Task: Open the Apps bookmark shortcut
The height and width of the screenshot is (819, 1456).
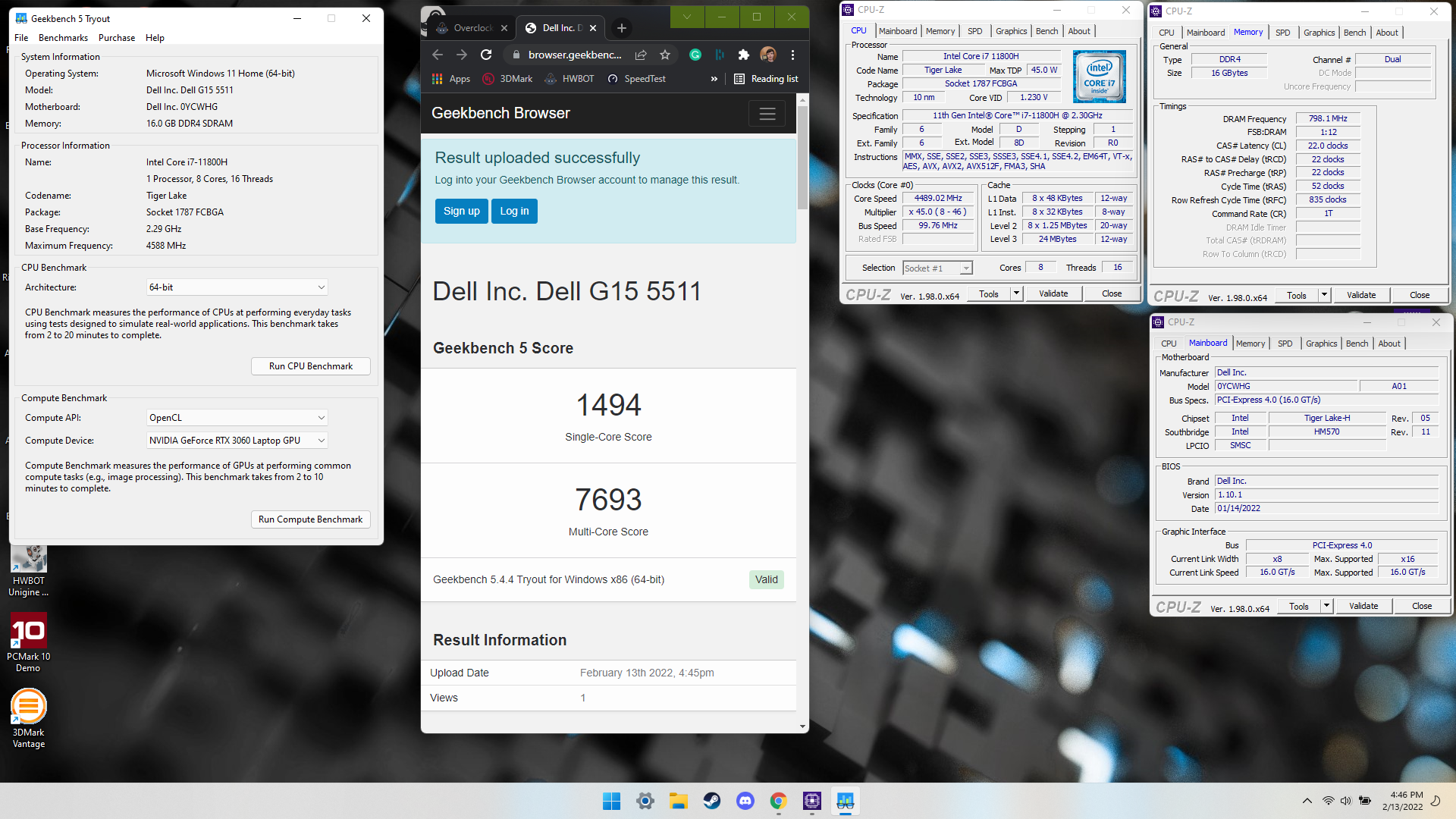Action: 451,79
